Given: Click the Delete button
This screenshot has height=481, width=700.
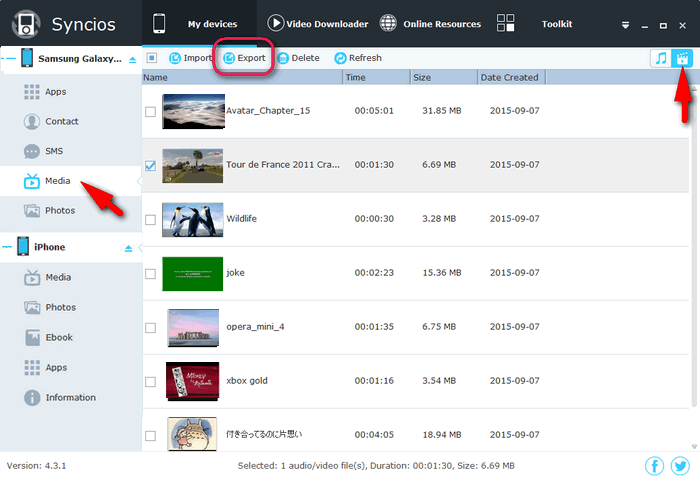Looking at the screenshot, I should pos(298,58).
